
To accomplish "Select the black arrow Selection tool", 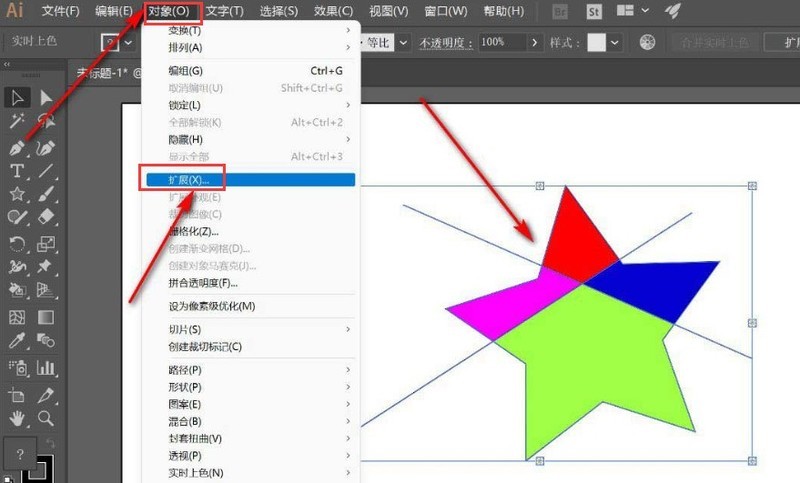I will [x=17, y=97].
